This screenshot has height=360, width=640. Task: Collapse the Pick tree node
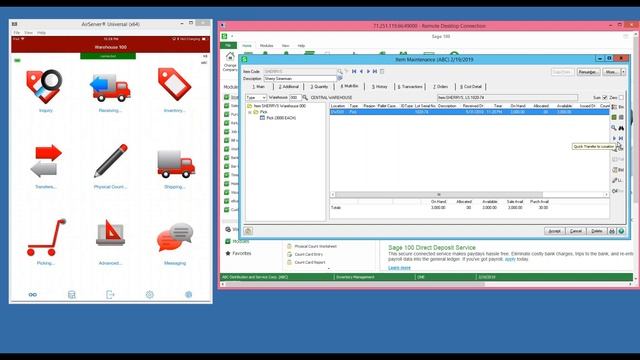250,112
